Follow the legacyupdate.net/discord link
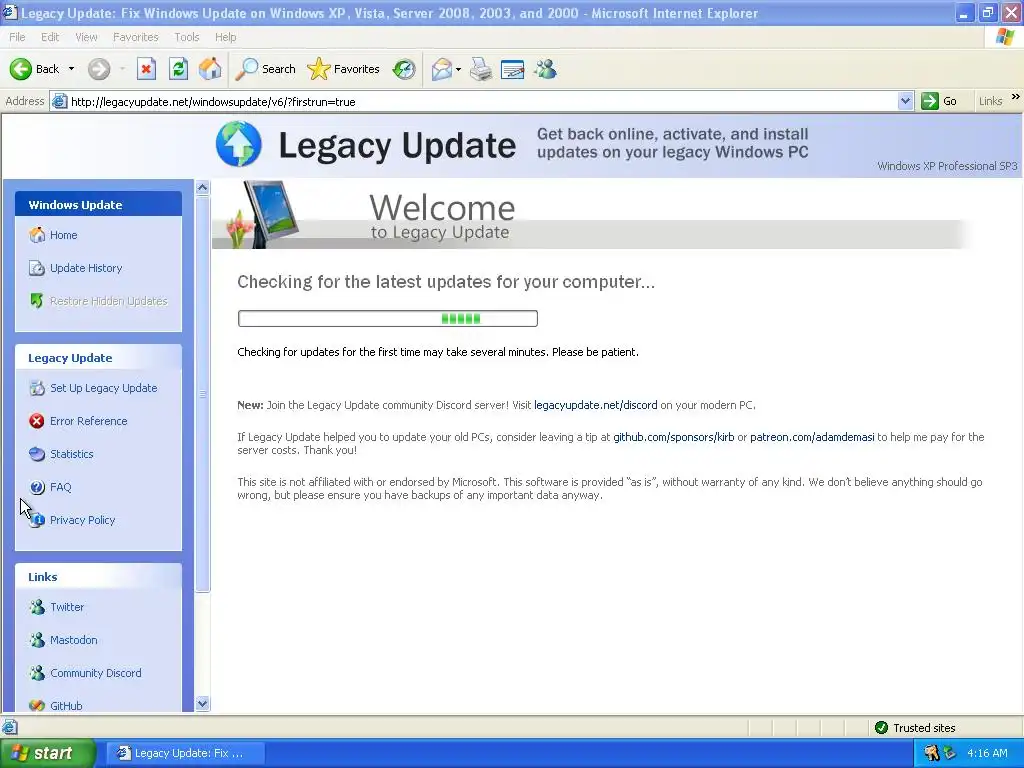Viewport: 1024px width, 768px height. (596, 405)
